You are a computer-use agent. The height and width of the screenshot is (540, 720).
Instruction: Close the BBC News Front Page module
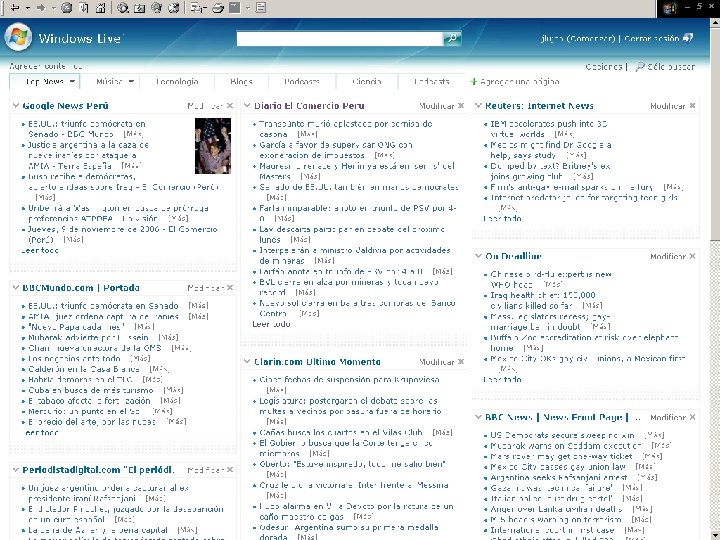point(692,417)
